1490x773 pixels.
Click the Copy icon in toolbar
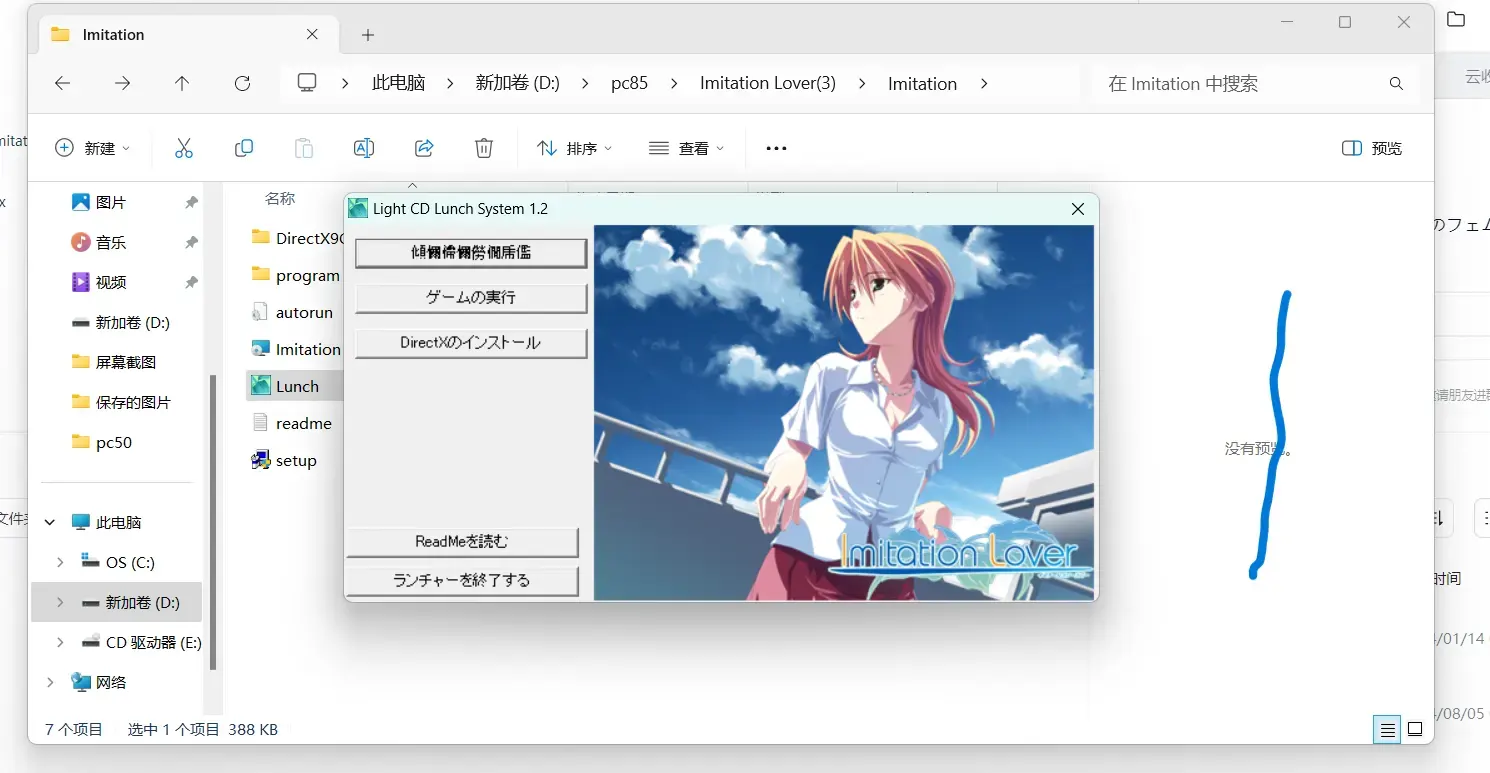tap(244, 148)
